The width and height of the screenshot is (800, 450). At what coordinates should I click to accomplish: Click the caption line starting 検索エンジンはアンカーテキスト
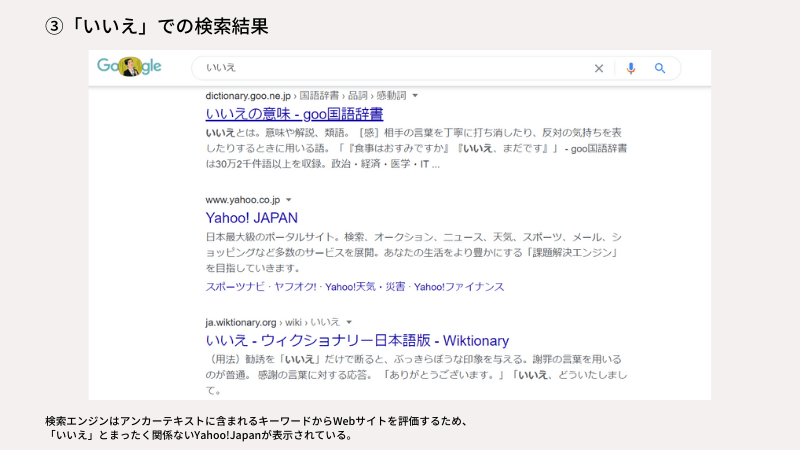(x=257, y=421)
